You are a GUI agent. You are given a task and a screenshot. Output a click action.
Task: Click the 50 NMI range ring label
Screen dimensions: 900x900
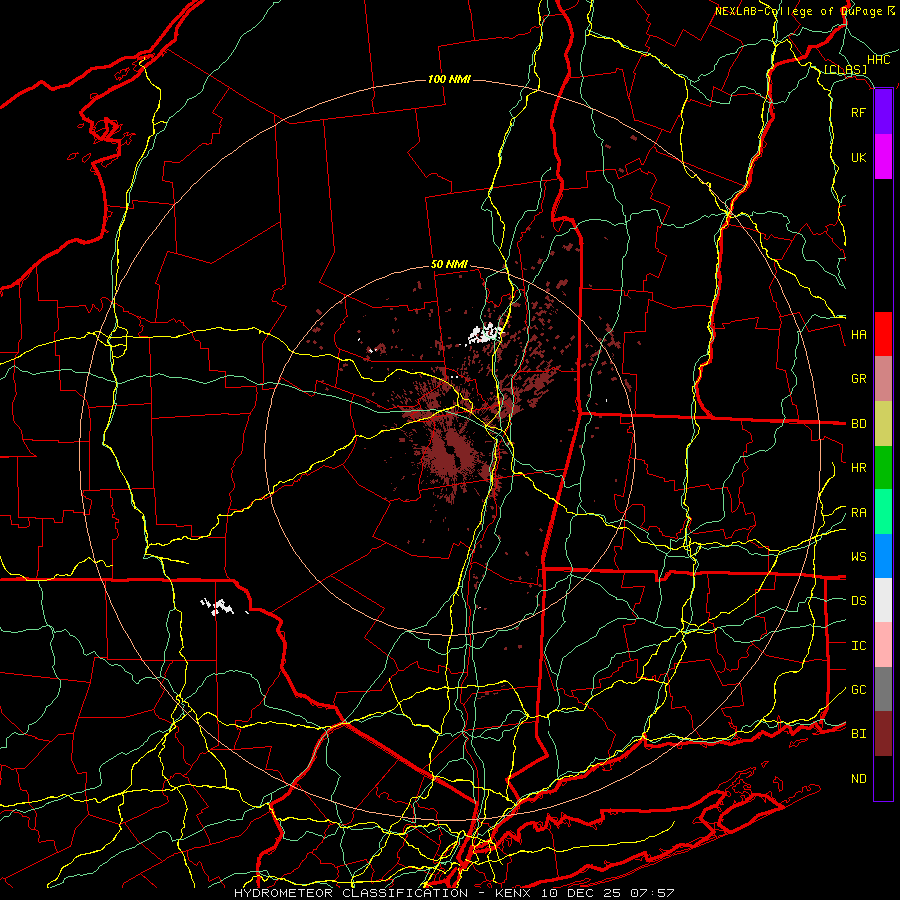click(x=449, y=265)
